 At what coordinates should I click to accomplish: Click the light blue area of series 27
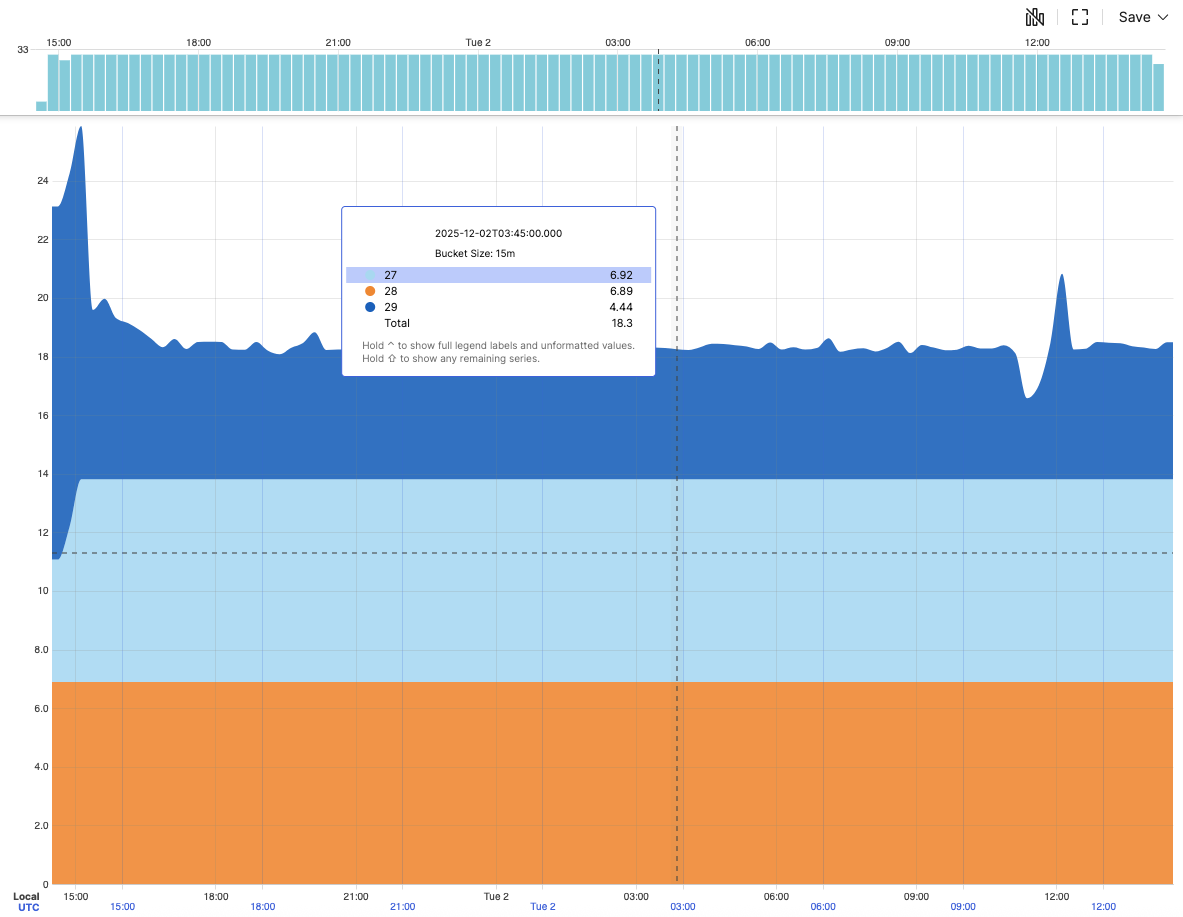coord(612,581)
